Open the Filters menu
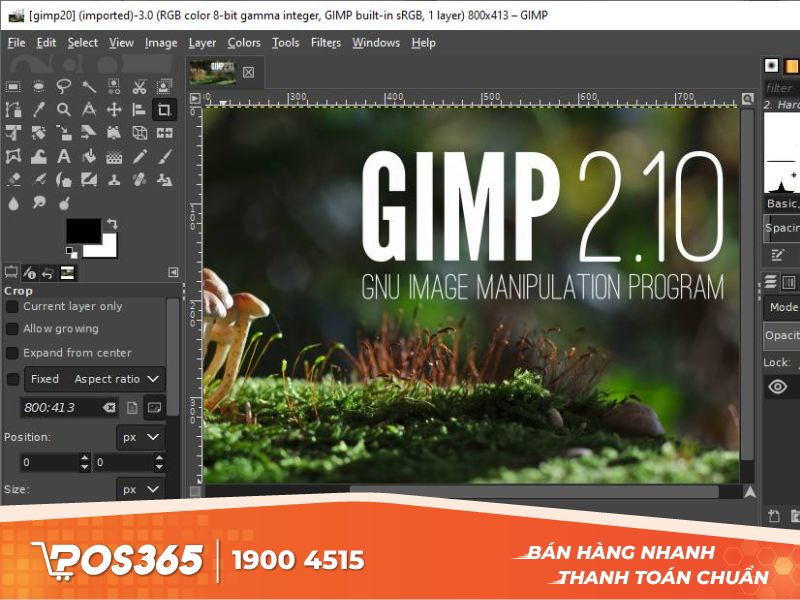800x600 pixels. (326, 43)
